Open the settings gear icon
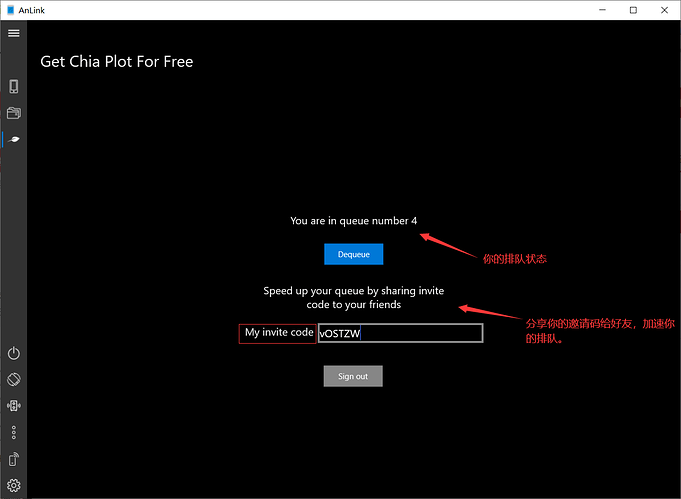681x499 pixels. coord(13,485)
